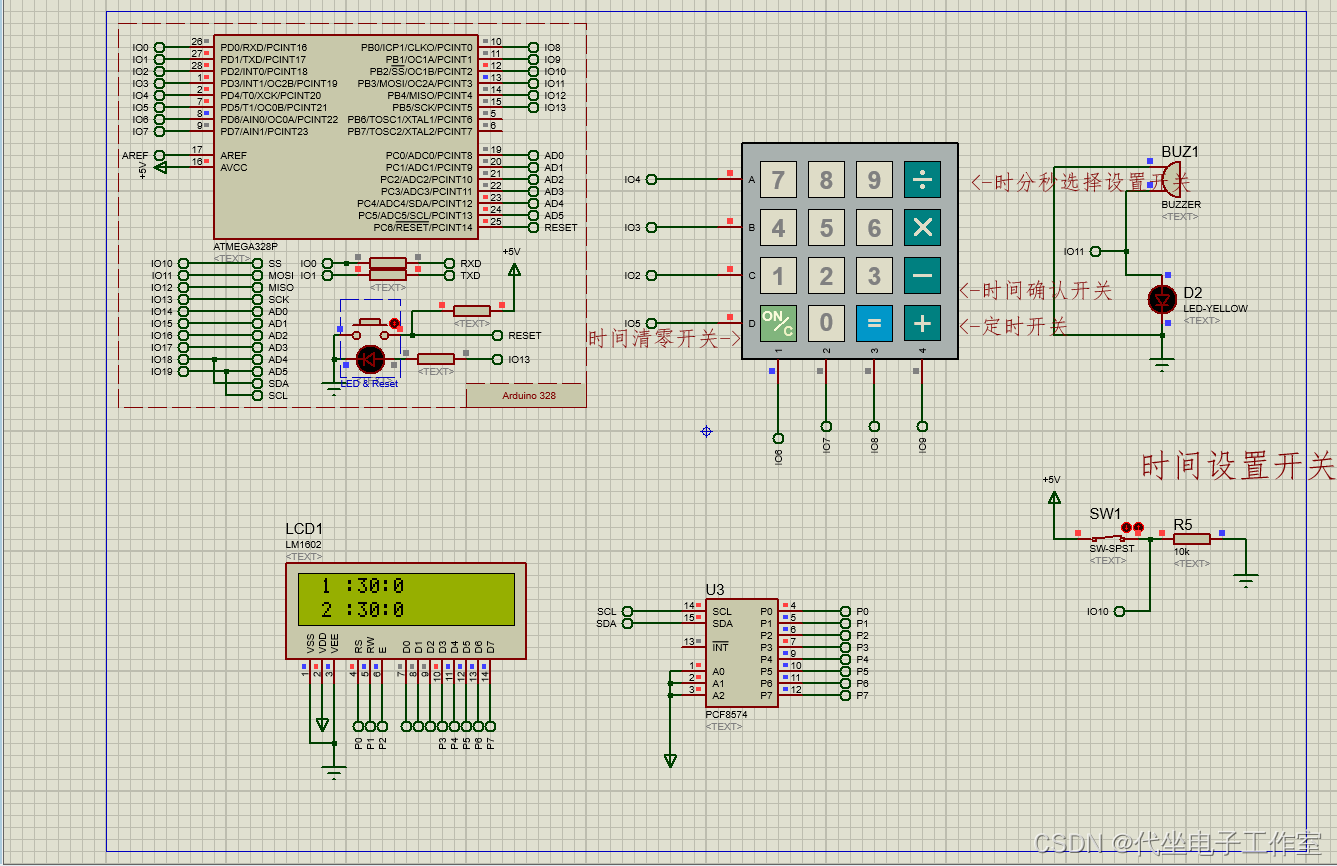This screenshot has width=1337, height=866.
Task: Select the U3 PCF8574 chip
Action: 740,653
